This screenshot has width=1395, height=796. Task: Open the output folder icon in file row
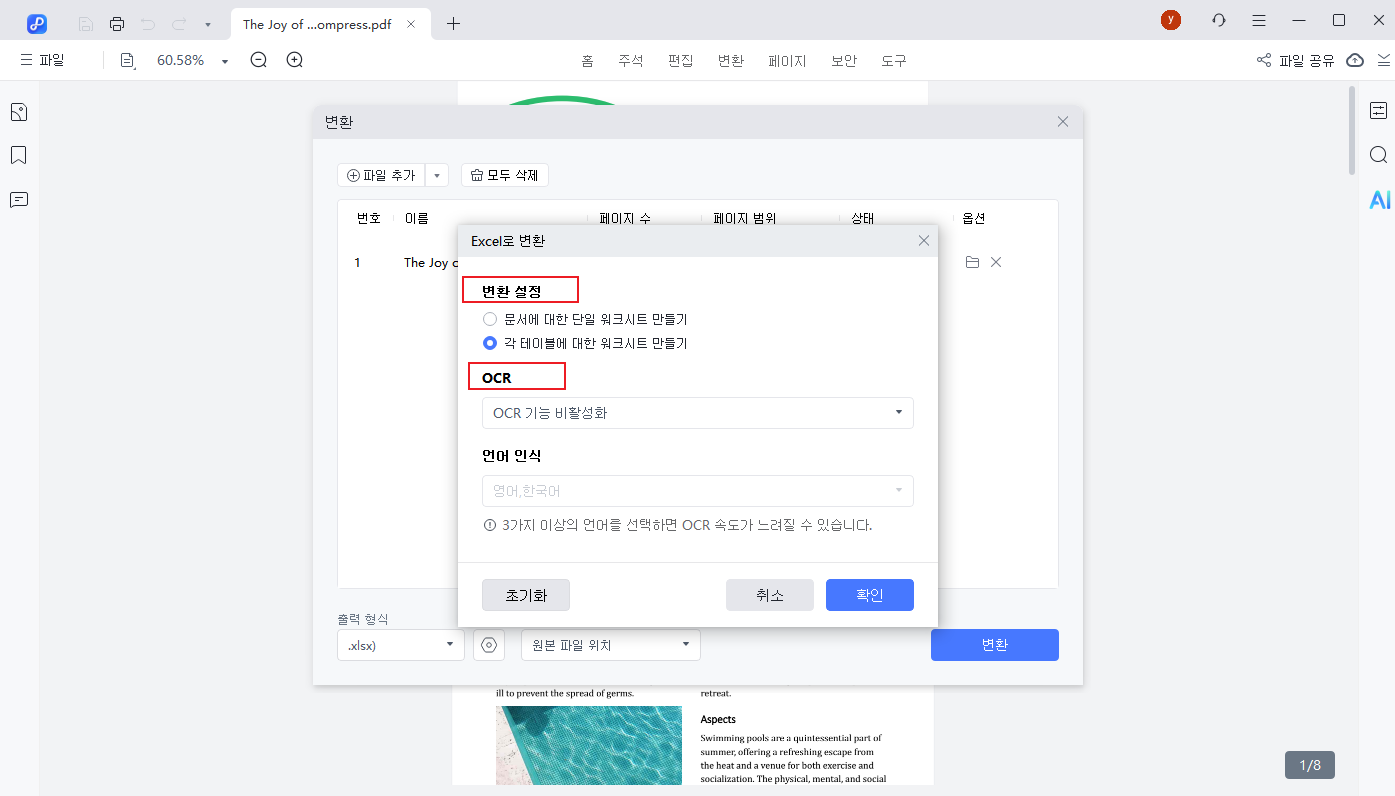tap(972, 262)
